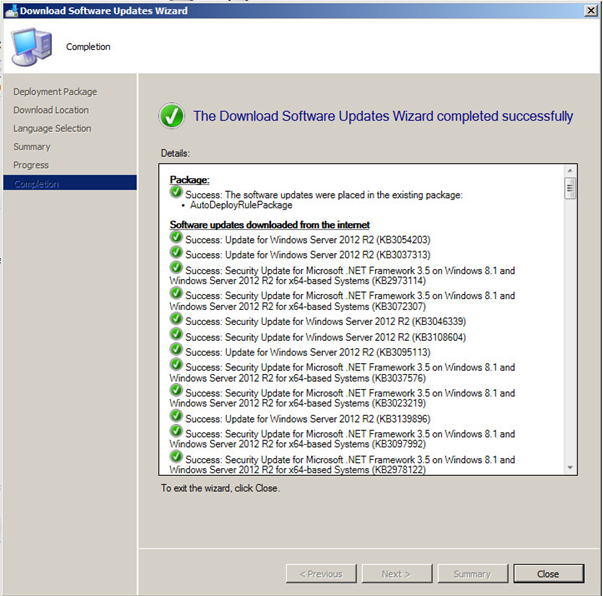Select the Progress step in sidebar
Screen dimensions: 603x596
31,165
